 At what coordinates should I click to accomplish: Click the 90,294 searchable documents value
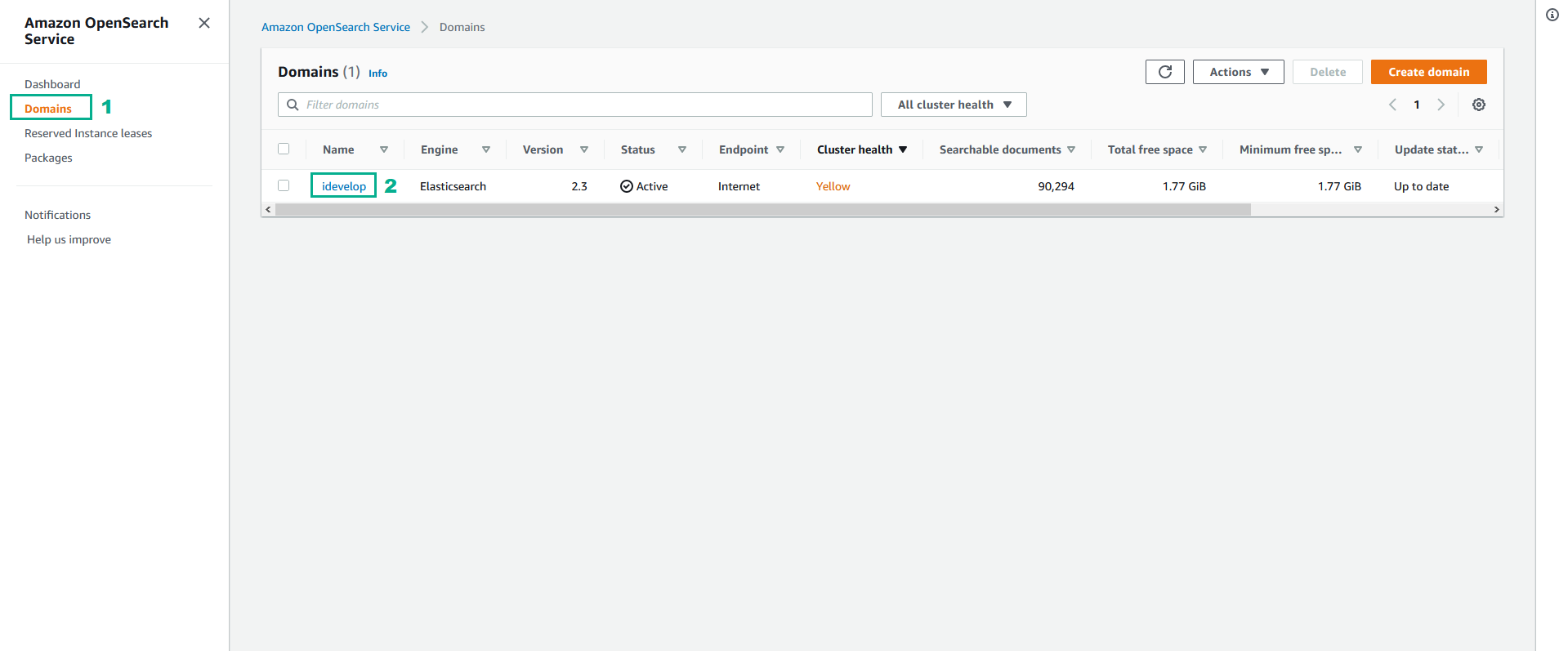[x=1056, y=186]
